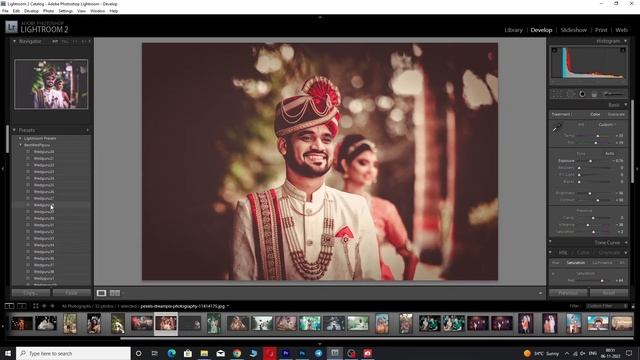Open Grid view icon in filmstrip bar
Image resolution: width=640 pixels, height=360 pixels.
click(36, 306)
